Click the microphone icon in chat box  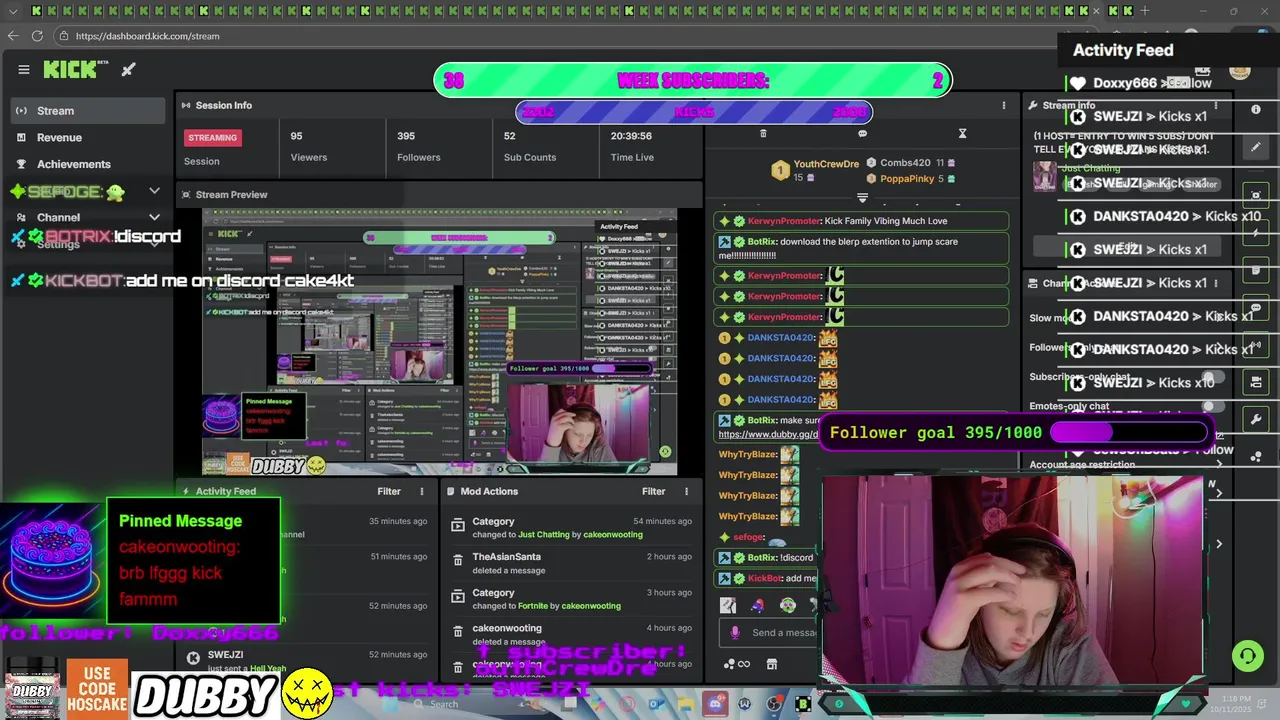pyautogui.click(x=735, y=632)
